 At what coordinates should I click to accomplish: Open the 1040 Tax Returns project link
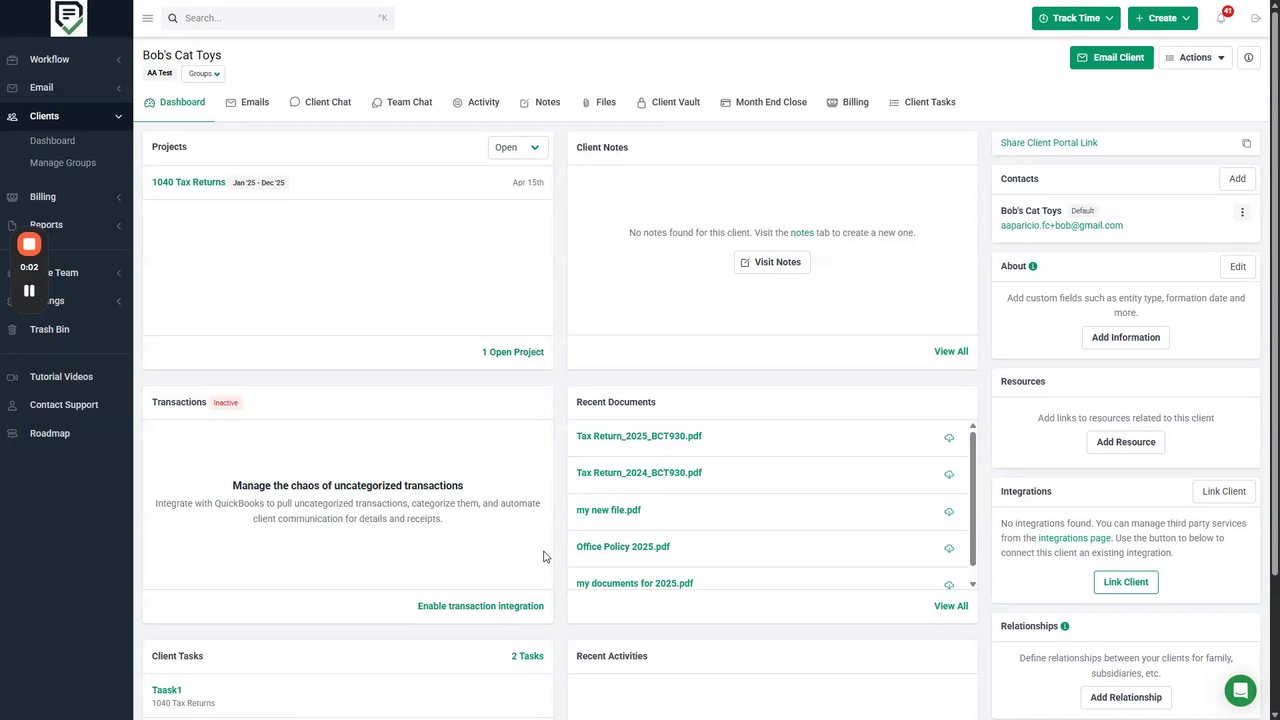(x=188, y=182)
